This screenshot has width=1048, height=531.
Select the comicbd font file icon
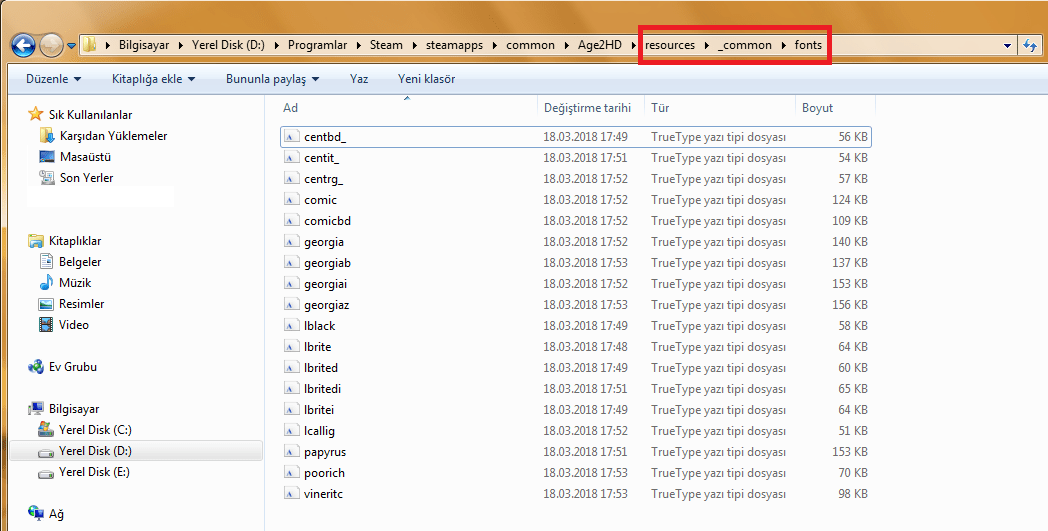291,221
